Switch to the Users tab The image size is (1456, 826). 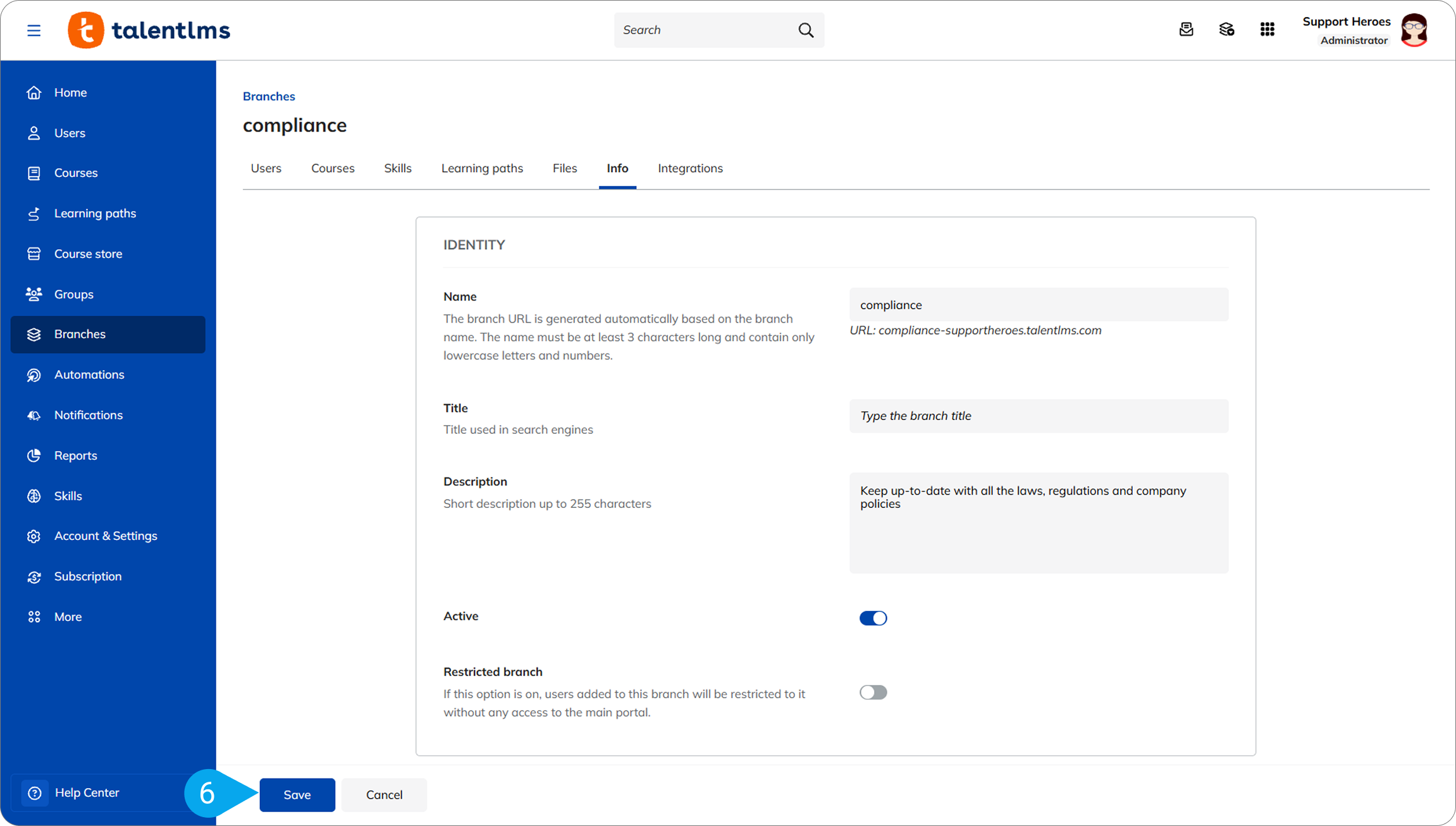tap(266, 168)
